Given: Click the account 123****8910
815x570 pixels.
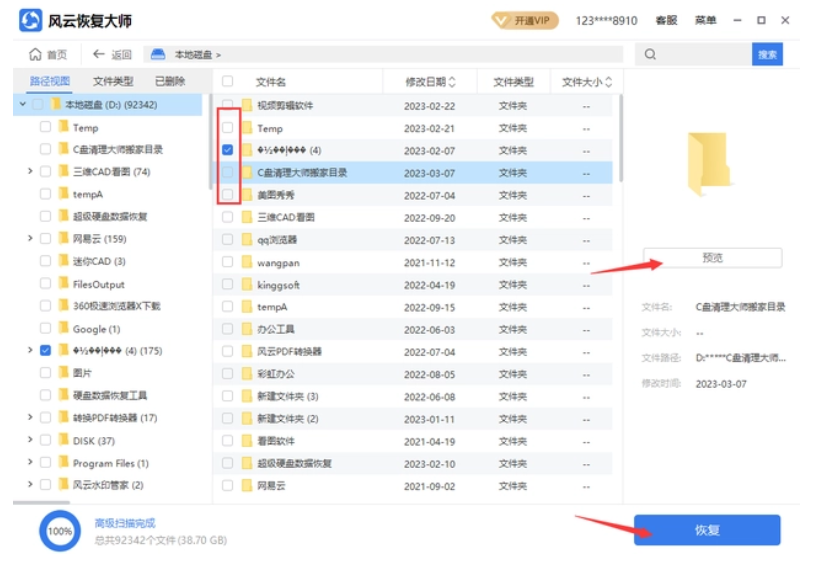Looking at the screenshot, I should (x=606, y=21).
